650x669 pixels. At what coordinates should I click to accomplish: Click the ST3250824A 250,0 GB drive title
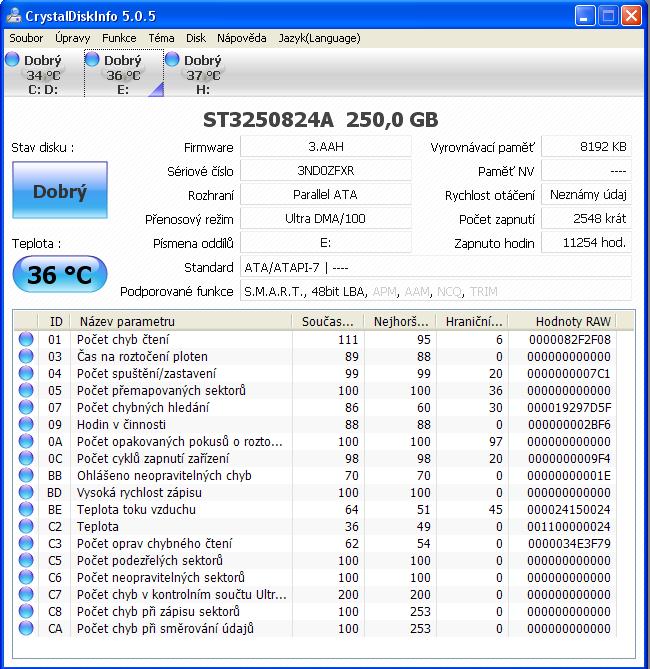[321, 119]
